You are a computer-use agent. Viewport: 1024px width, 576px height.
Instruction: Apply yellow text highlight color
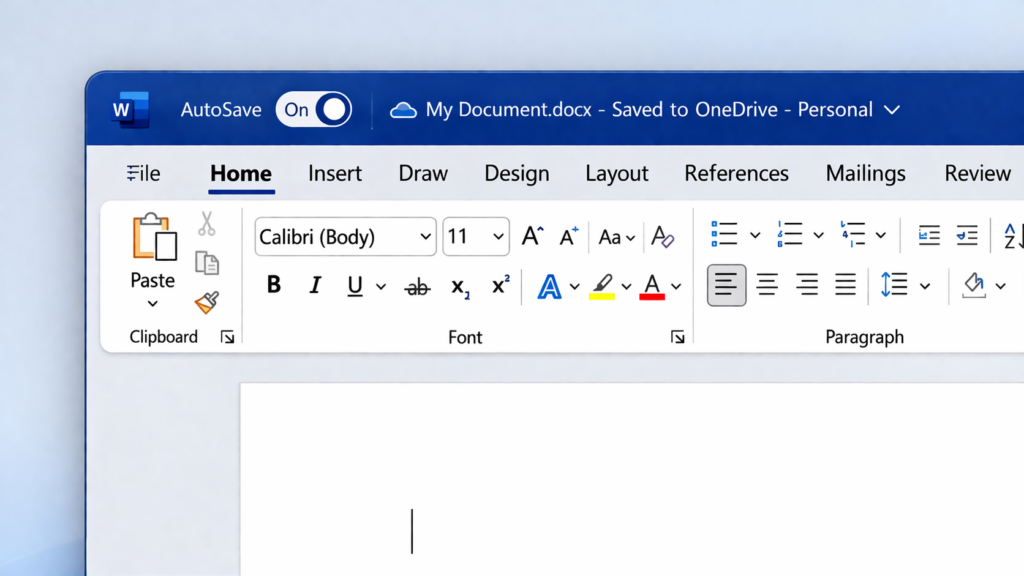click(x=601, y=286)
